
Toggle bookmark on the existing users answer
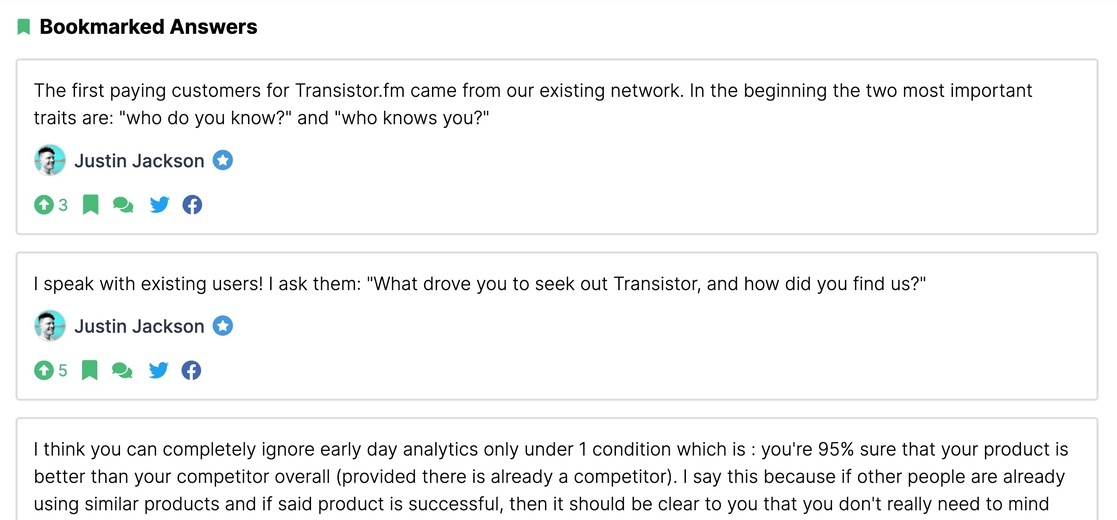[89, 370]
